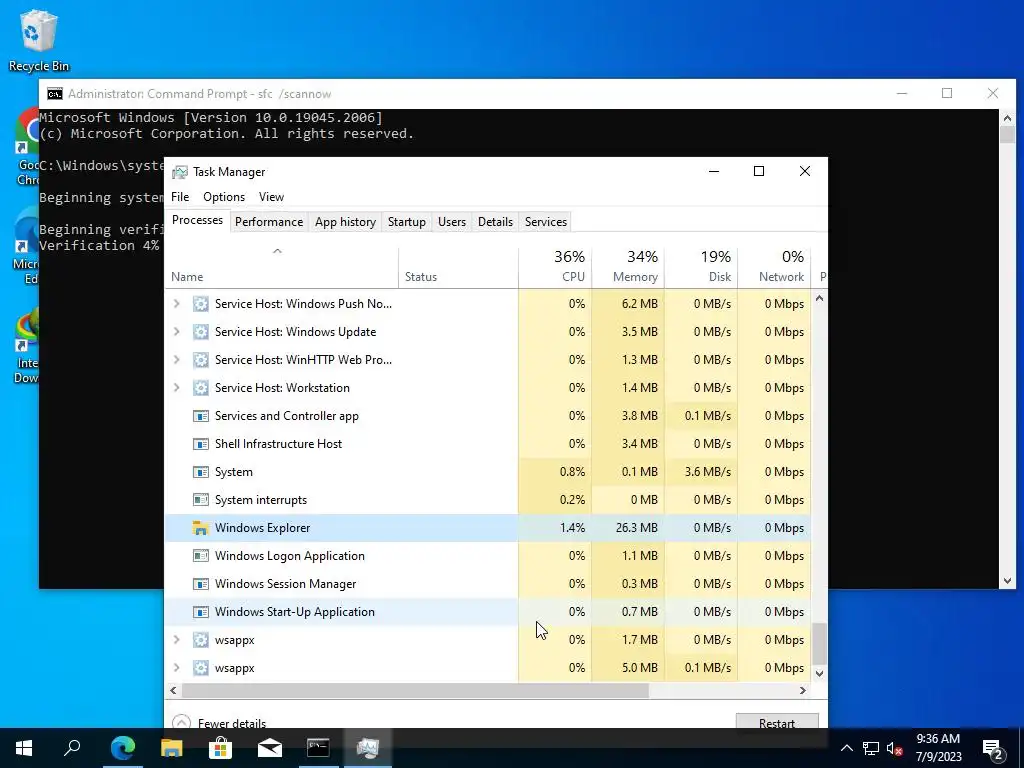Image resolution: width=1024 pixels, height=768 pixels.
Task: Click the System process icon
Action: (200, 472)
